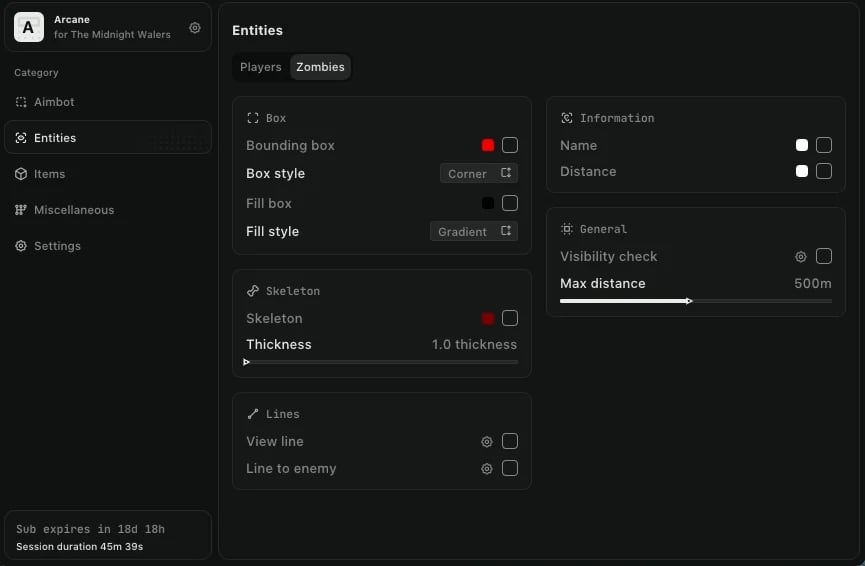
Task: Click the Aimbot crosshair icon in sidebar
Action: point(21,102)
